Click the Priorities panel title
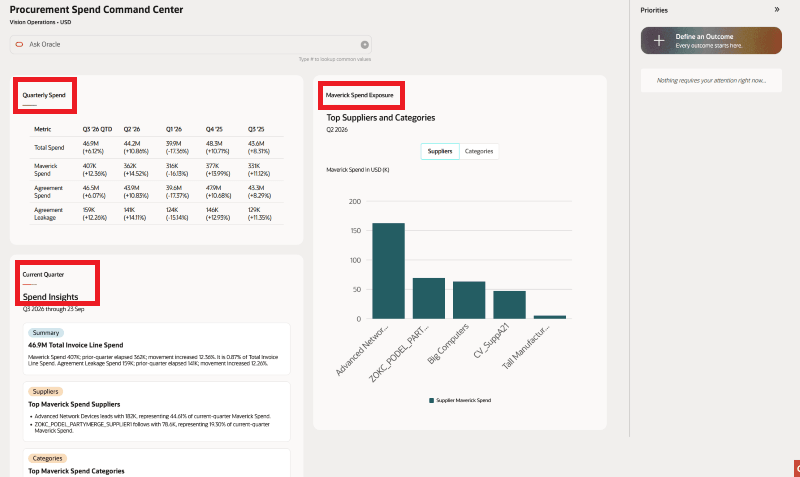 (654, 10)
